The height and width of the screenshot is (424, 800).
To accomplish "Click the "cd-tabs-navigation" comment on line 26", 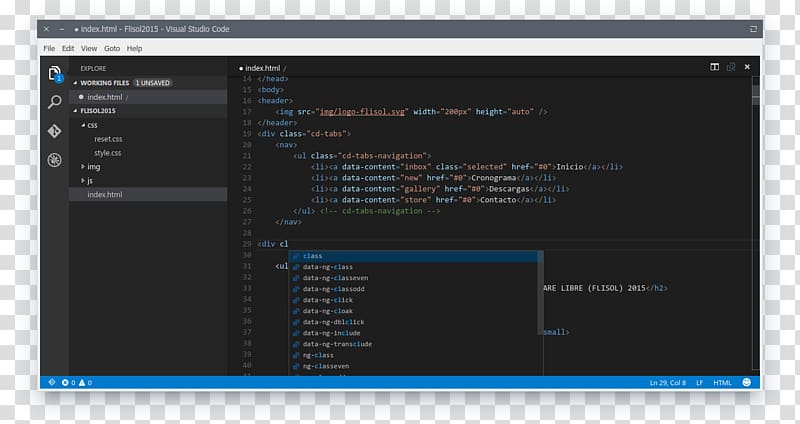I will click(x=380, y=211).
